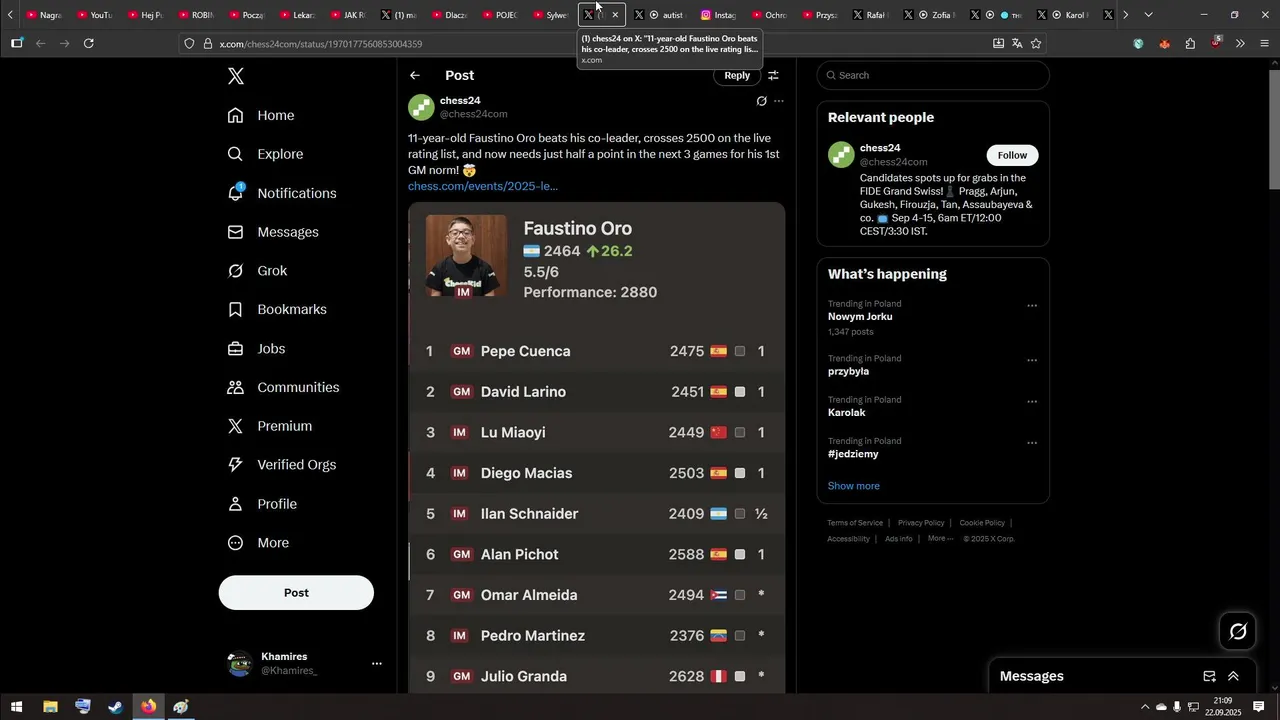Open the post's three-dot more menu
Viewport: 1280px width, 720px height.
779,101
